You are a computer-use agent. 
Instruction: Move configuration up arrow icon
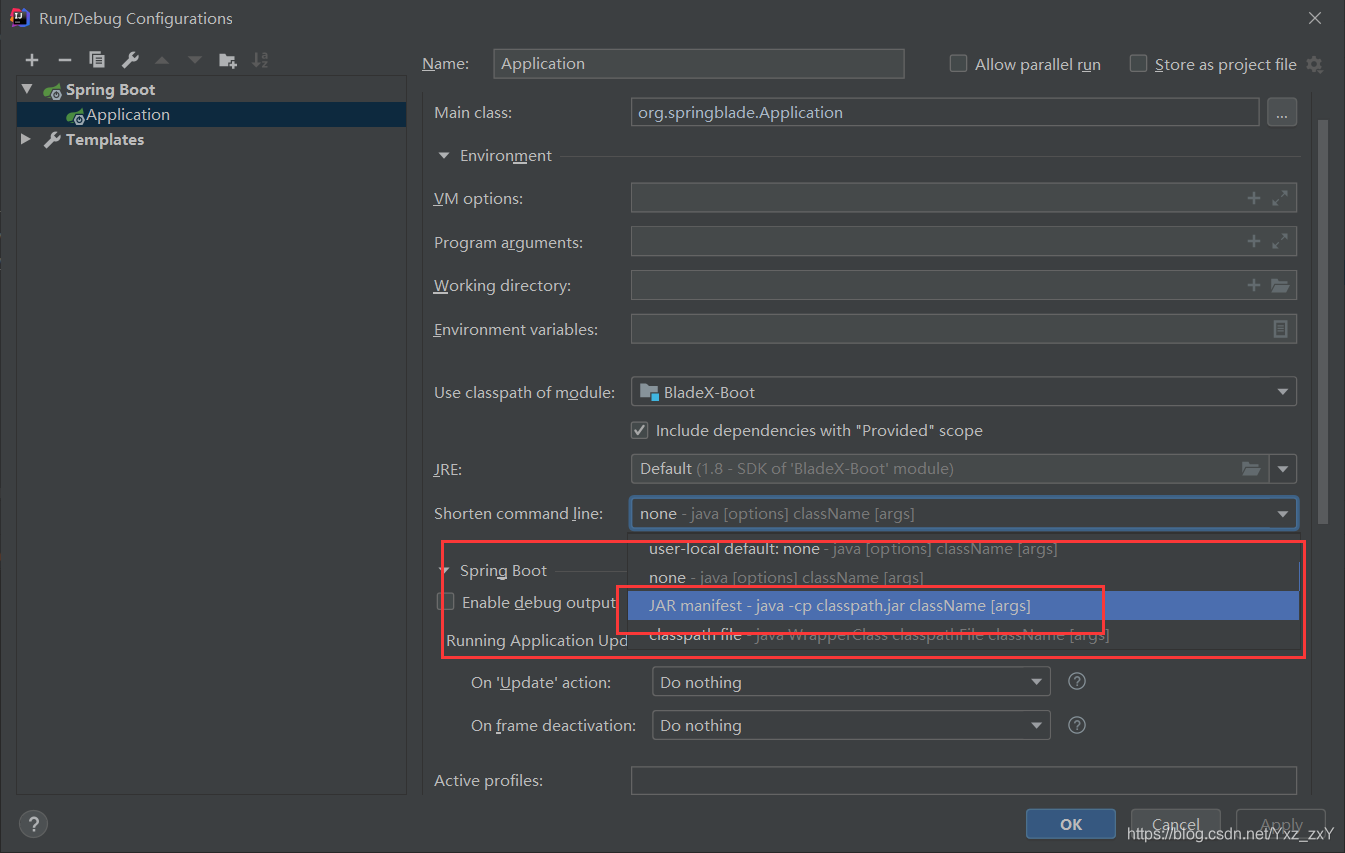(162, 61)
